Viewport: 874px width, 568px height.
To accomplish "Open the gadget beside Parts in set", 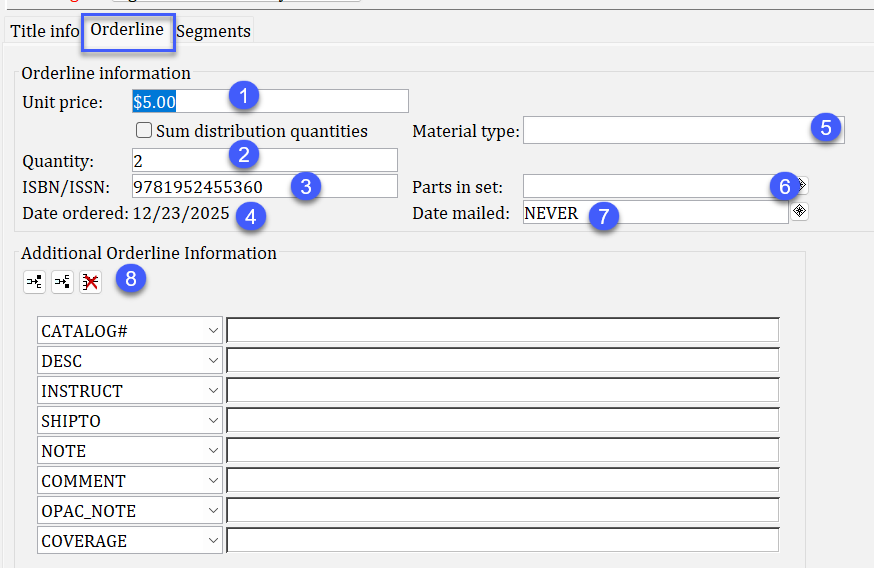I will click(x=801, y=186).
